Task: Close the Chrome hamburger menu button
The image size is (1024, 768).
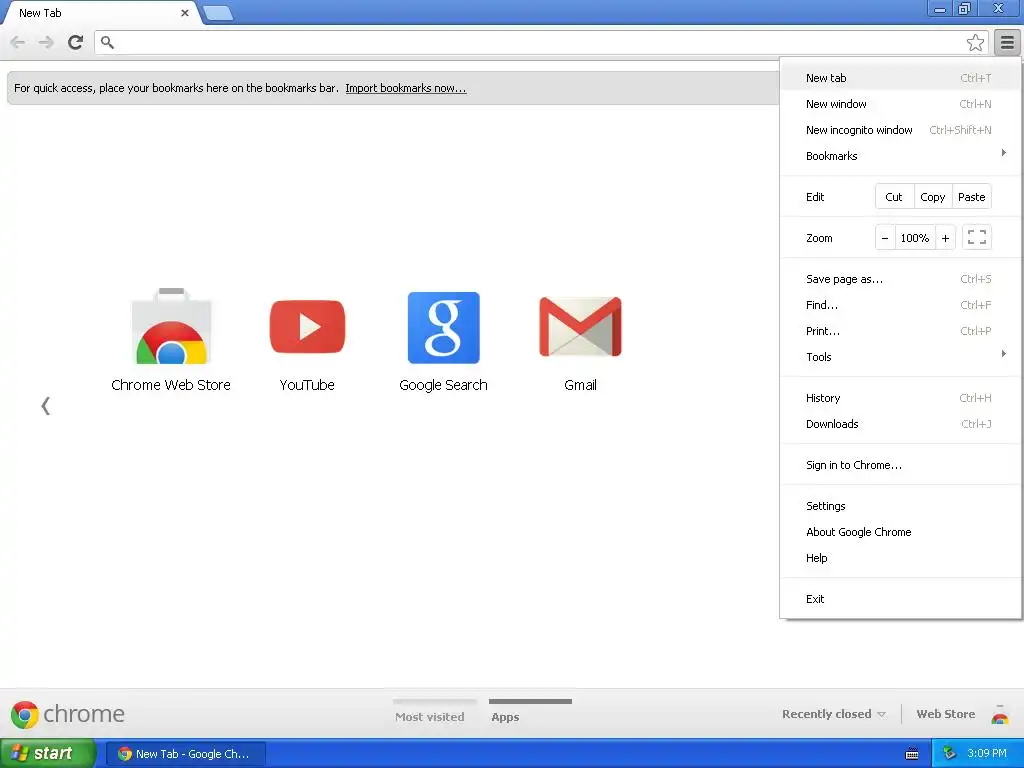Action: click(x=1007, y=42)
